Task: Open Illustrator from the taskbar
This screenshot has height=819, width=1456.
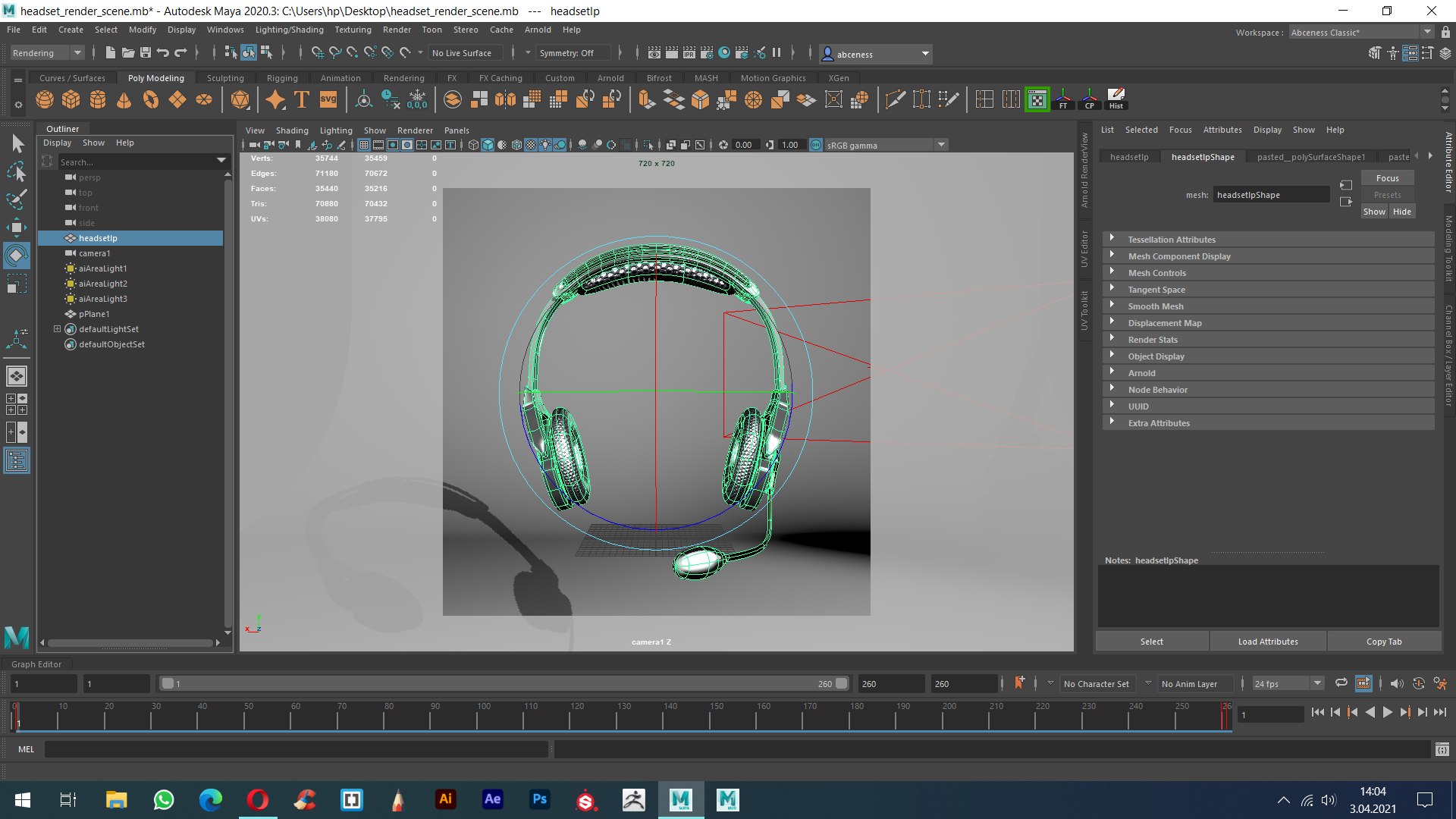Action: click(x=445, y=799)
